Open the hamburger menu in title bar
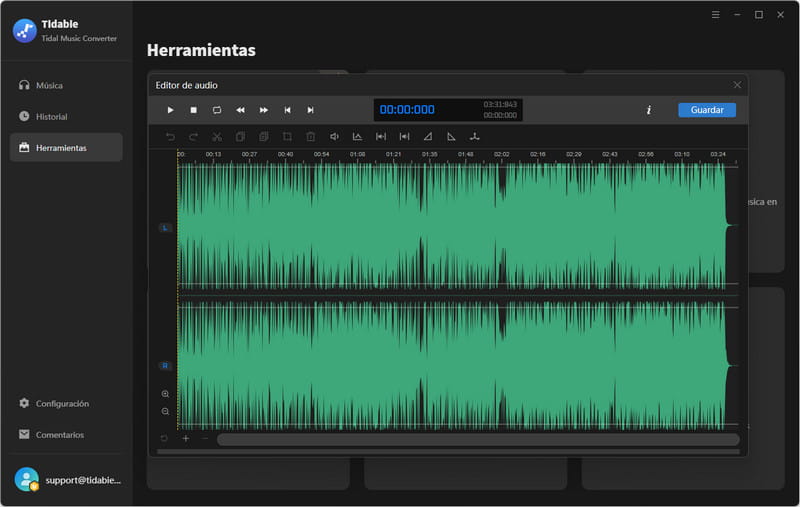Screen dimensions: 800x507 [x=716, y=15]
